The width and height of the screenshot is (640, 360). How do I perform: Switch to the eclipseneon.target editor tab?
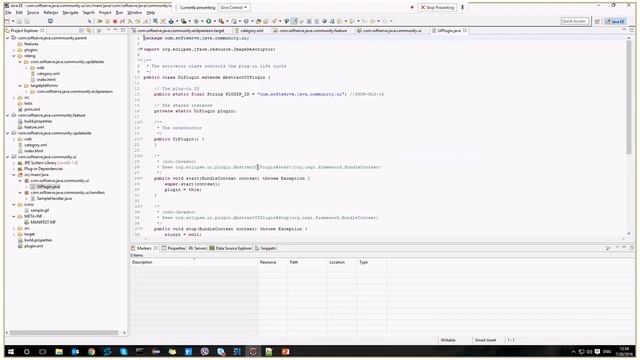[x=180, y=31]
